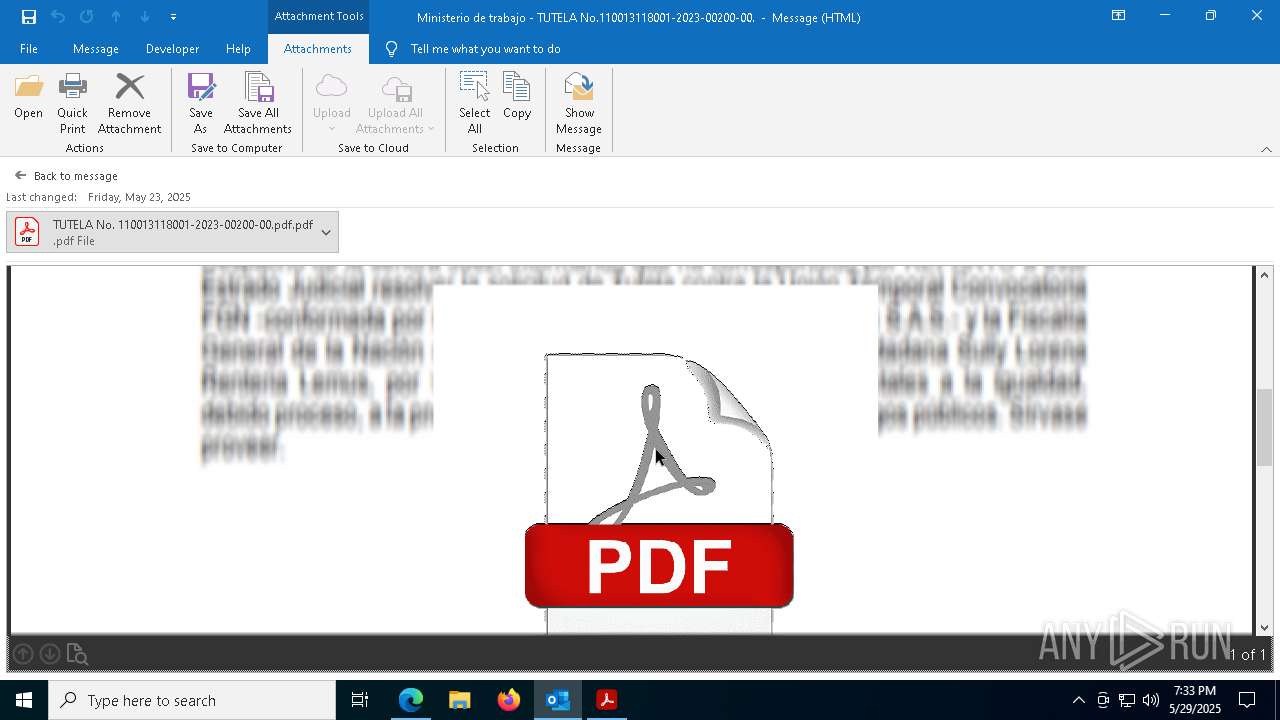Switch to Adobe Acrobat taskbar icon

607,700
